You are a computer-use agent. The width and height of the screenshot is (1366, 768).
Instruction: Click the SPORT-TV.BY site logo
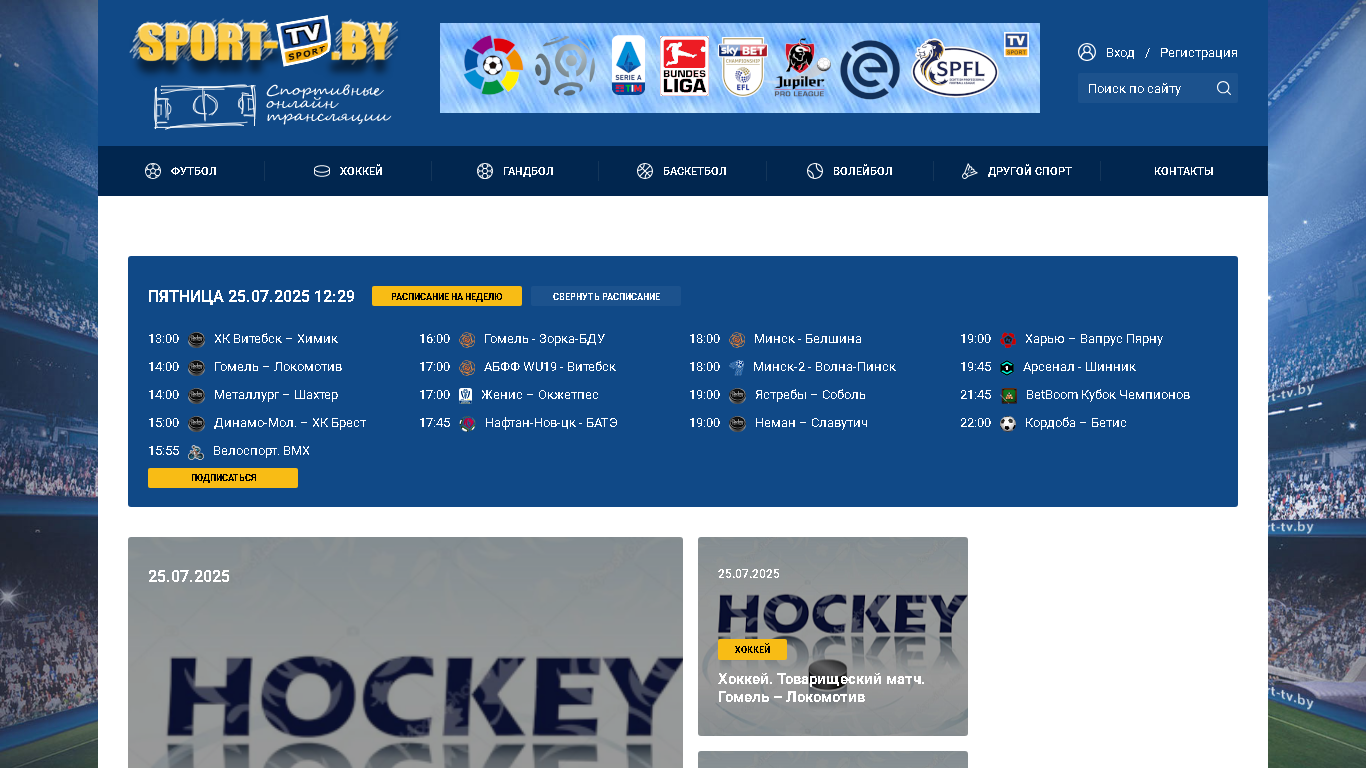click(x=265, y=43)
